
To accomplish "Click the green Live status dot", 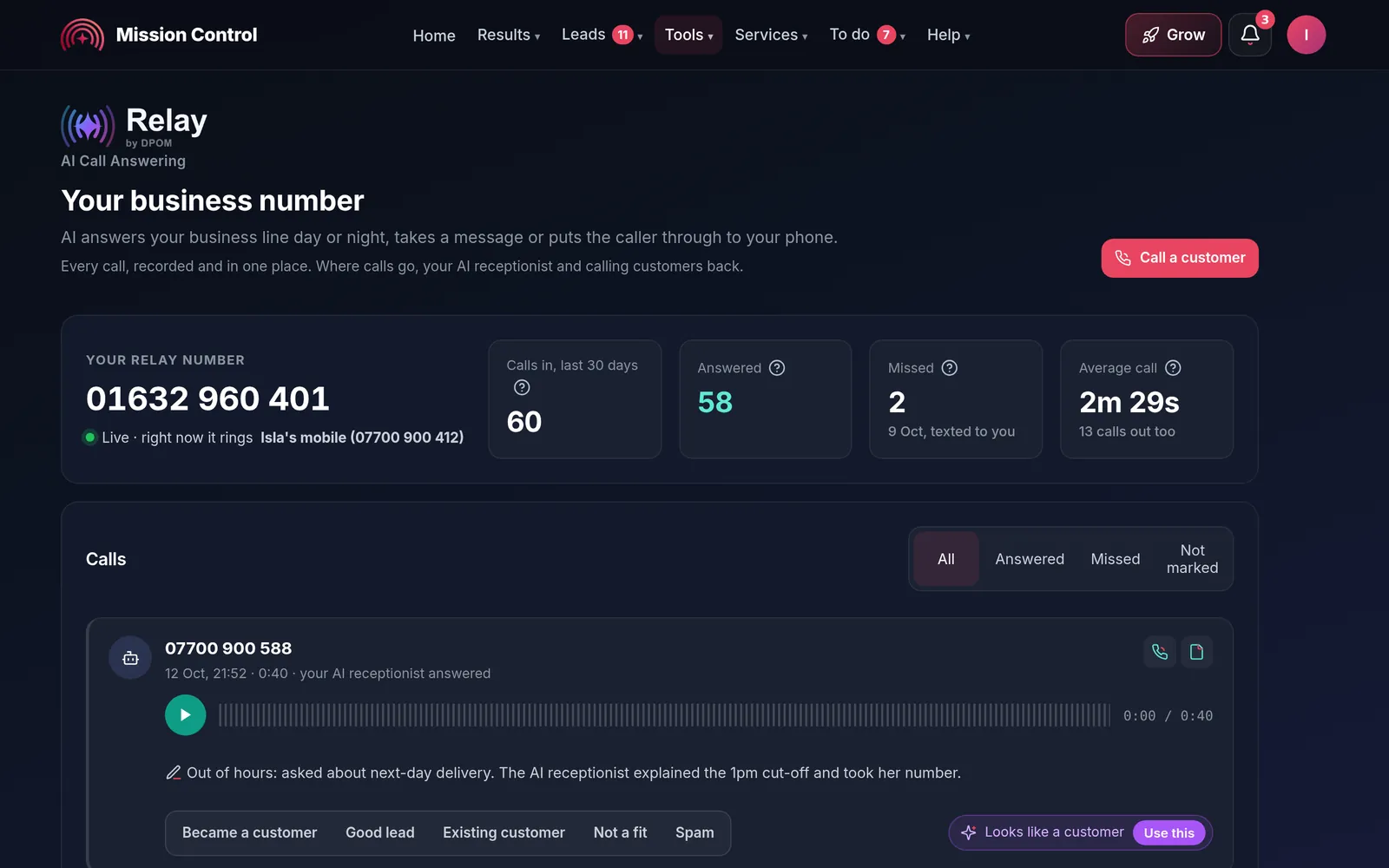I will pos(89,437).
